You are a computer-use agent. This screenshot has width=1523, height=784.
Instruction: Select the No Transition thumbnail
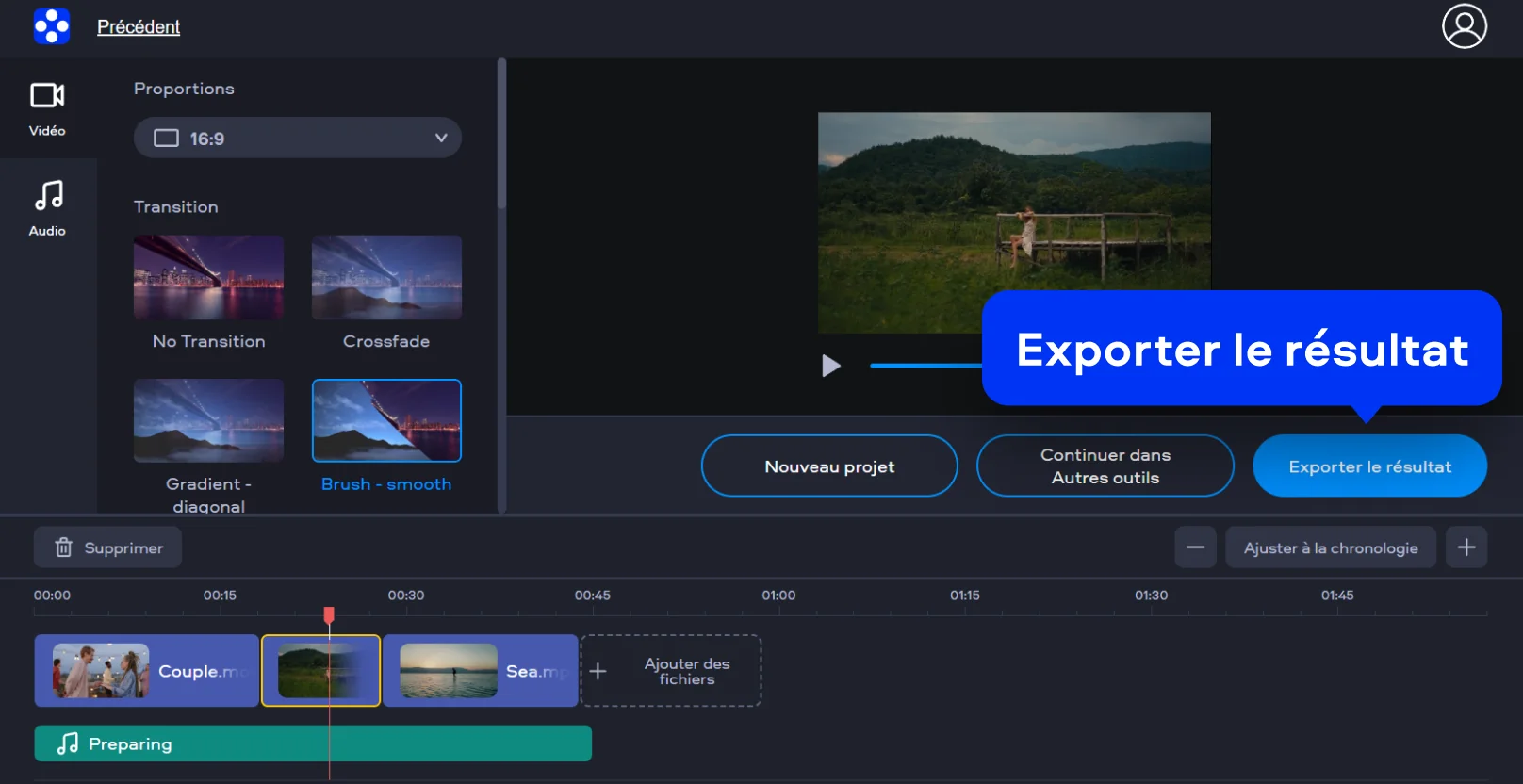click(208, 278)
